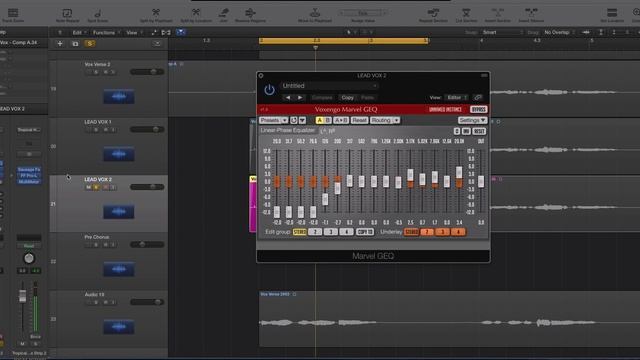Adjust the 3.17k band fader
This screenshot has height=360, width=640.
point(410,175)
